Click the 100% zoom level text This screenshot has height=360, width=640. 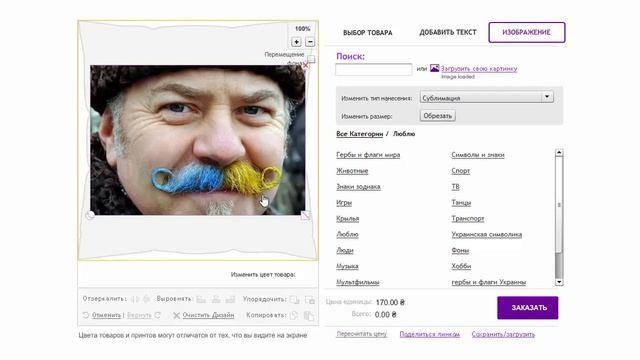(x=302, y=29)
